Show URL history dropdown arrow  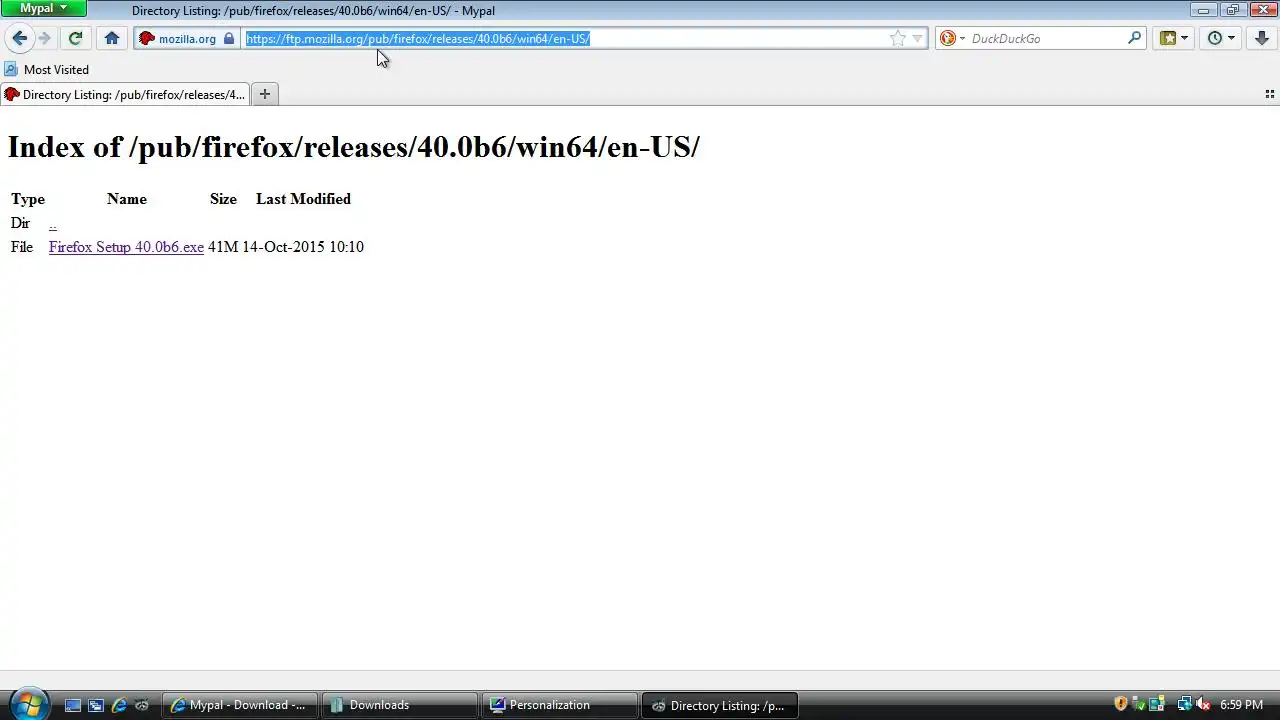(x=918, y=38)
